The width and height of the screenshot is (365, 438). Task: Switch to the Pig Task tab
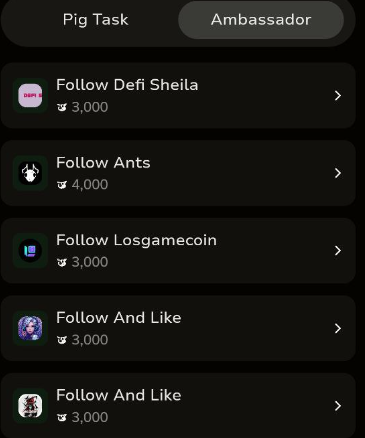tap(95, 20)
